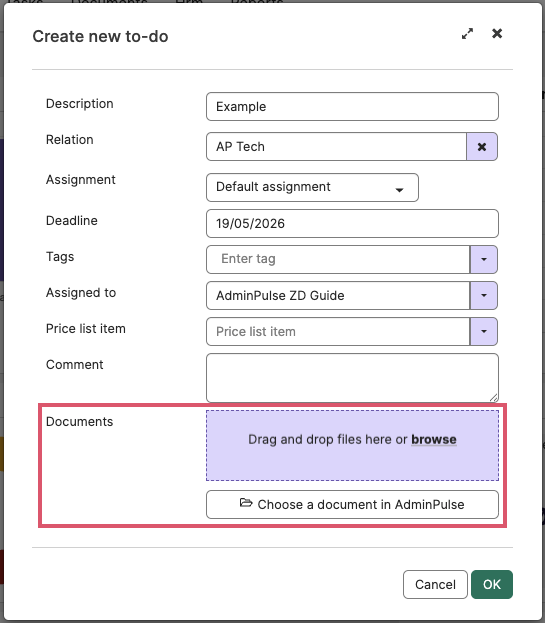This screenshot has height=623, width=545.
Task: Close the Create new to-do dialog
Action: [x=497, y=33]
